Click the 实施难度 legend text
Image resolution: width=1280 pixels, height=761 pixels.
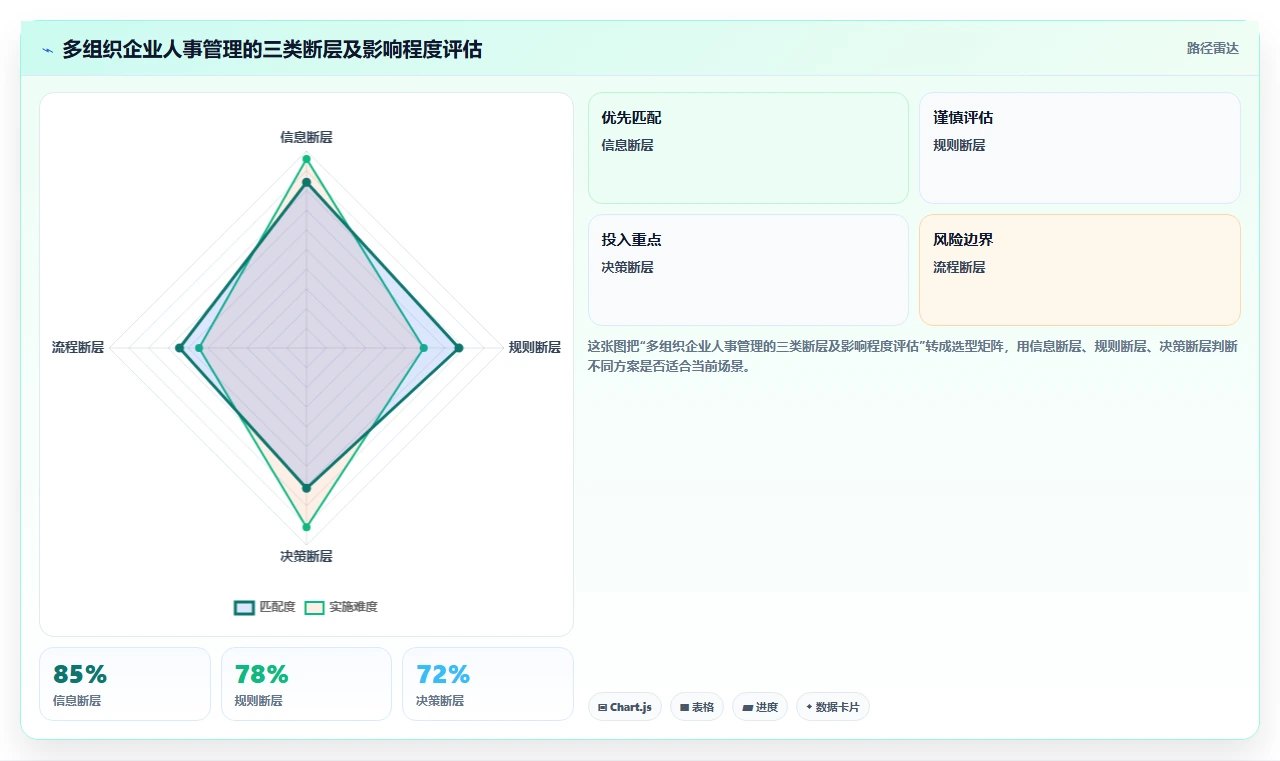click(x=353, y=607)
